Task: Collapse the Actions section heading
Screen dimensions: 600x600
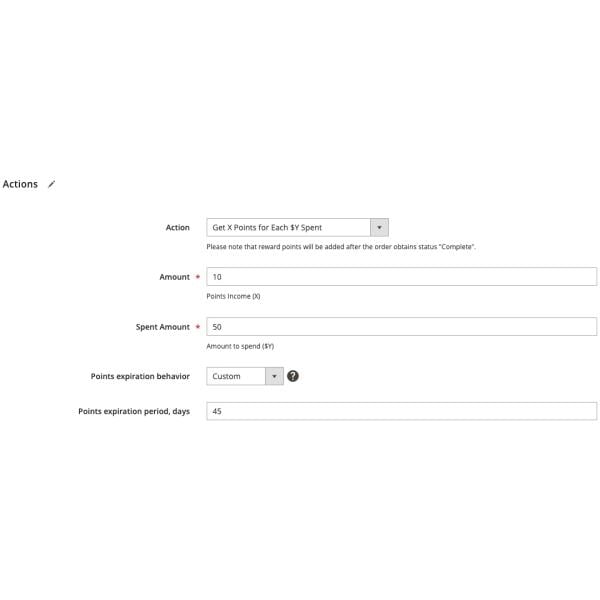Action: (20, 184)
